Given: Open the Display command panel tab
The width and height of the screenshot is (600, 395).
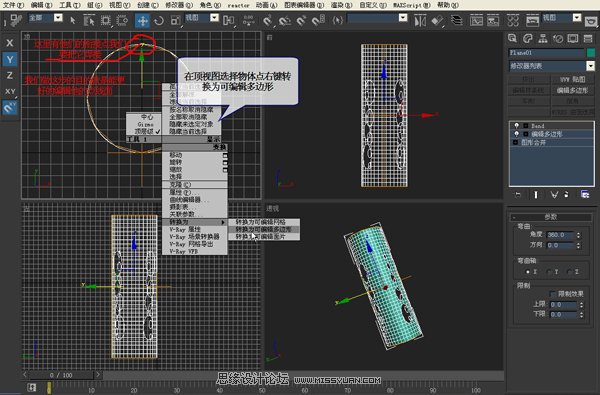Looking at the screenshot, I should 573,38.
